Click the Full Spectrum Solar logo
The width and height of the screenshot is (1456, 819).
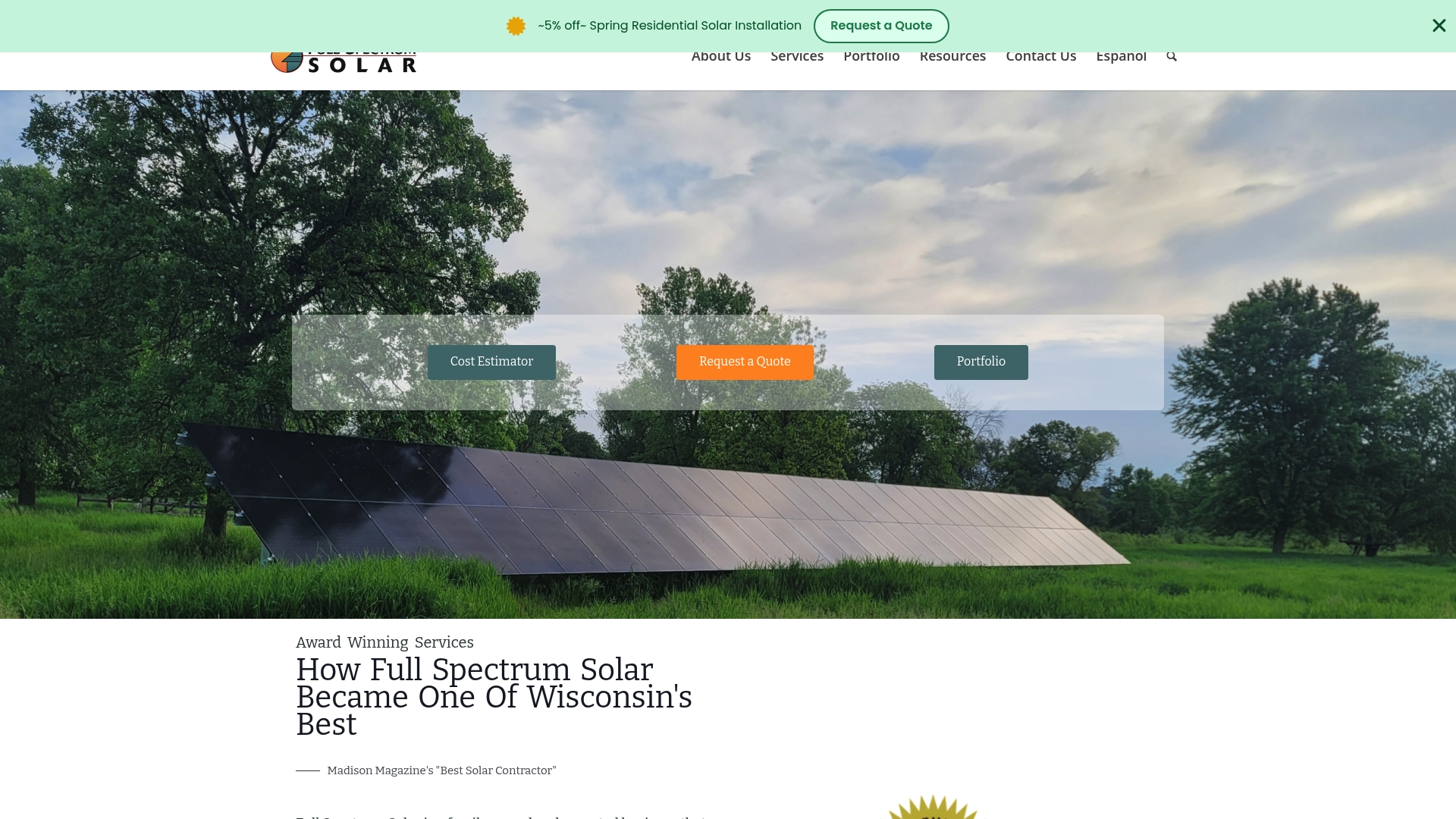[344, 63]
